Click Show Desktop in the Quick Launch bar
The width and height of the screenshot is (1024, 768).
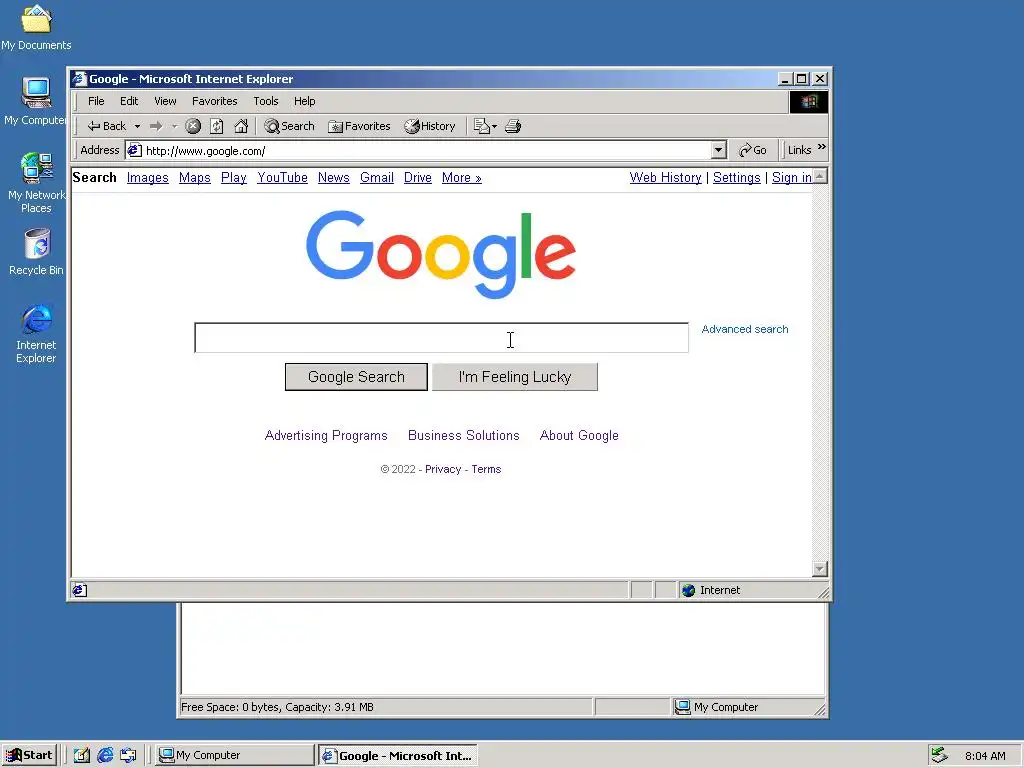coord(82,756)
